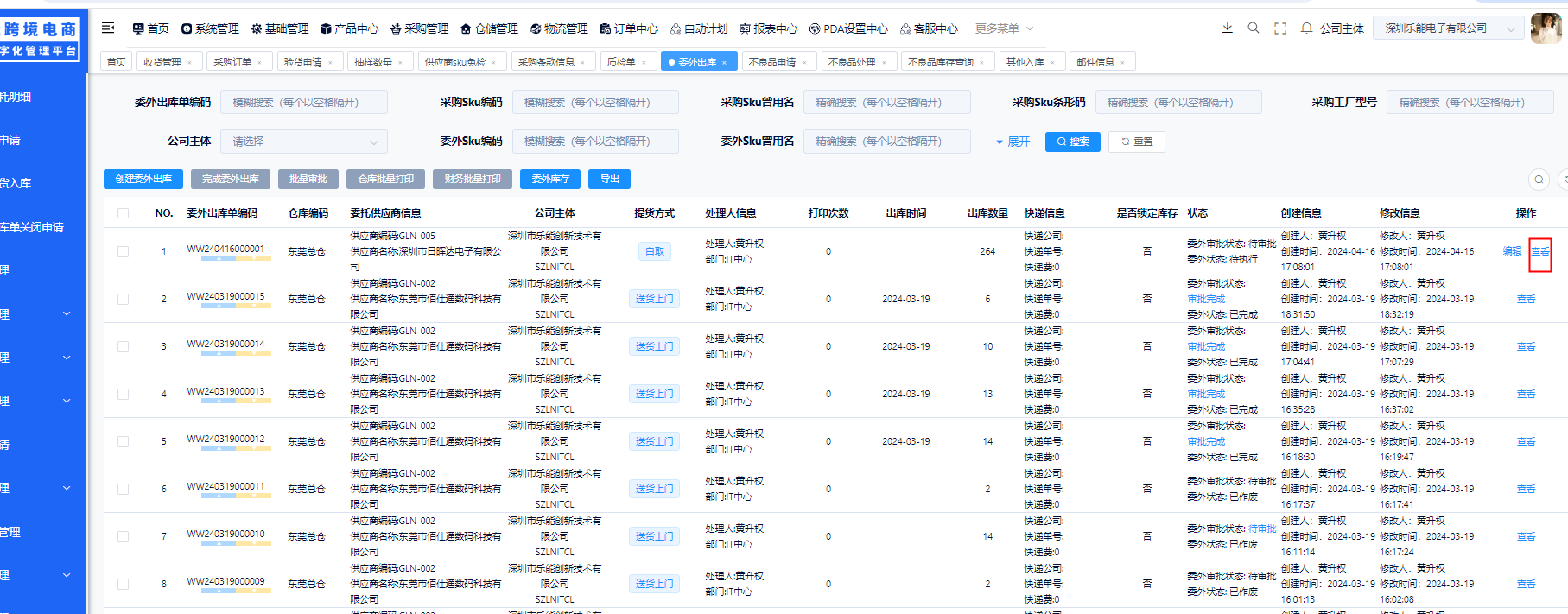Screen dimensions: 1568x614
Task: Click the blue 搜索 button
Action: click(1072, 142)
